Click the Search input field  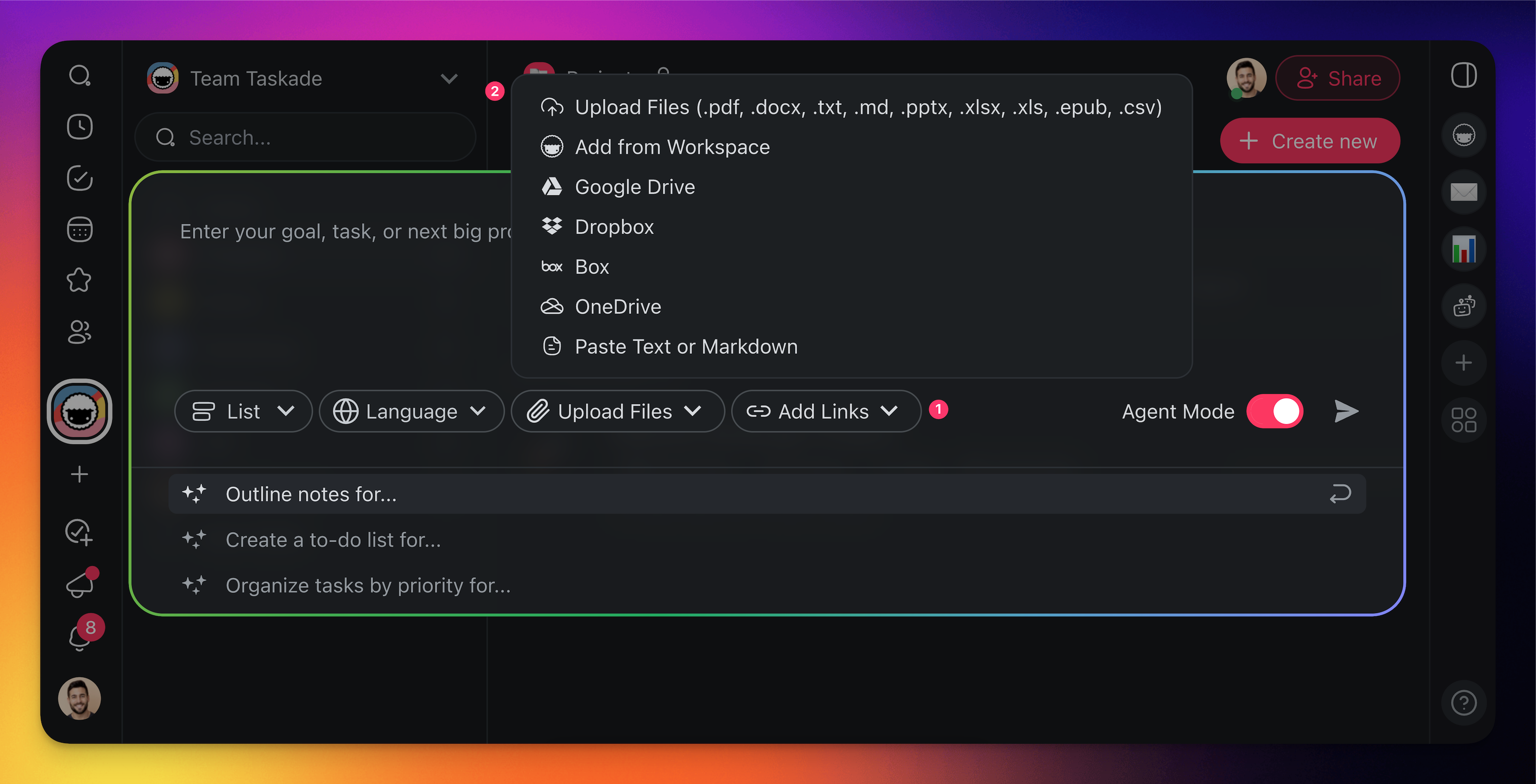305,138
